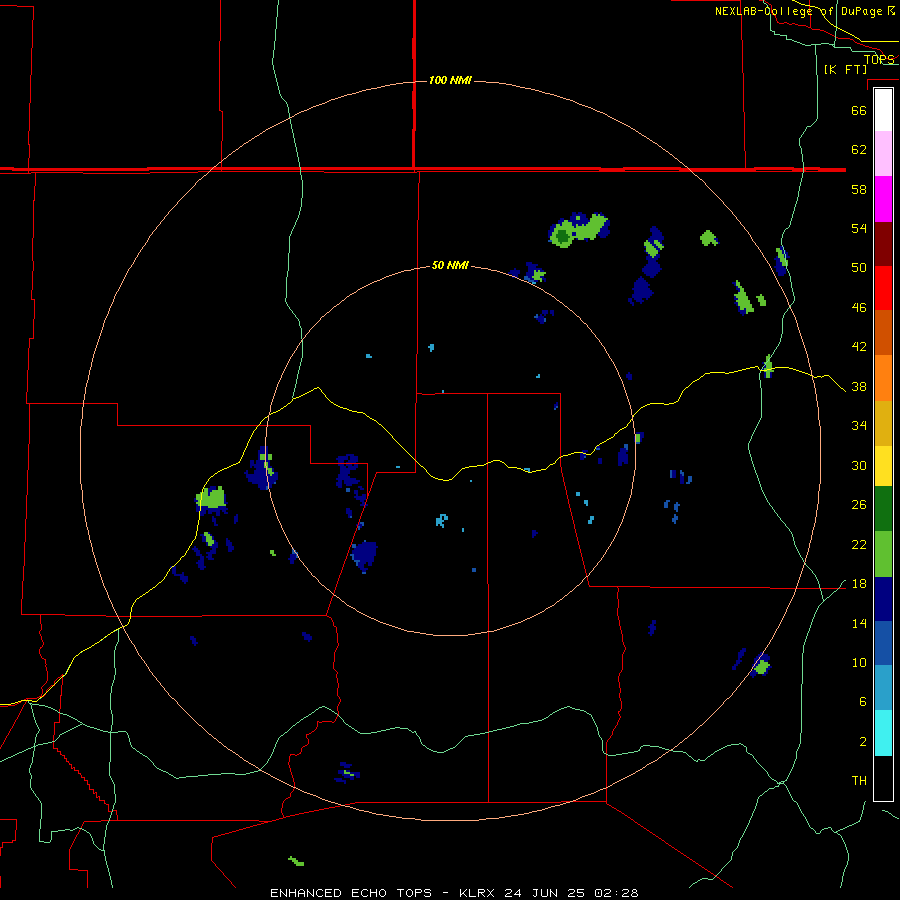Click the magenta 58 kft legend swatch

point(883,199)
